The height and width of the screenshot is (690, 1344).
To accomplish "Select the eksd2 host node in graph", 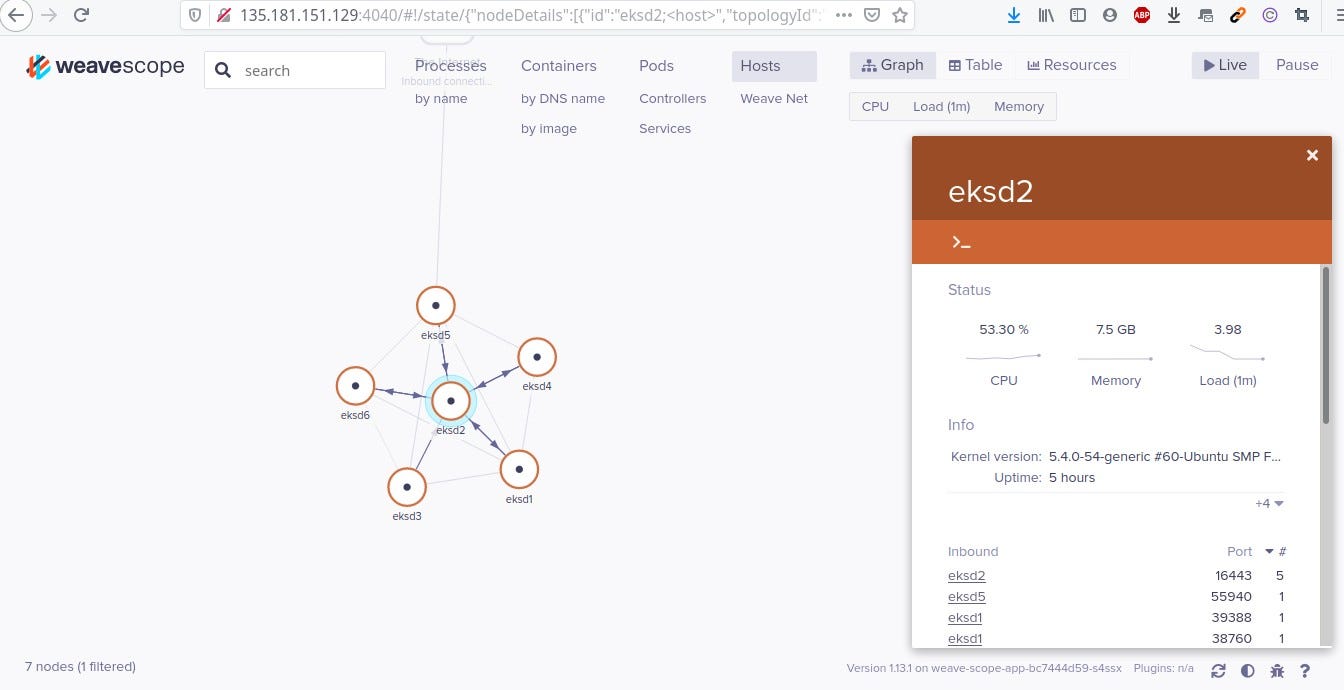I will pyautogui.click(x=451, y=400).
